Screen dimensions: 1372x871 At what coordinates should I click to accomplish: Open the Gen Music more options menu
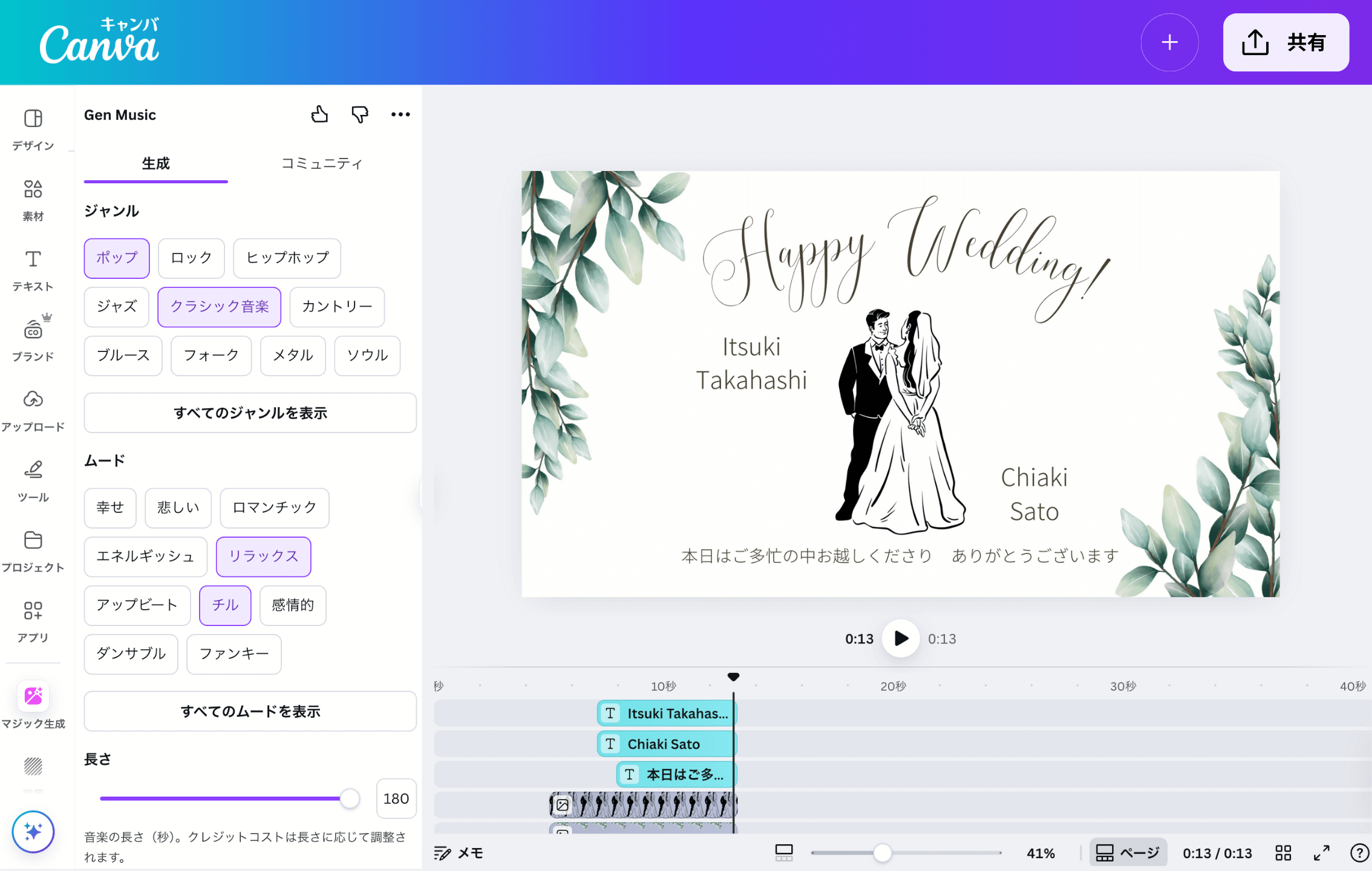click(400, 114)
